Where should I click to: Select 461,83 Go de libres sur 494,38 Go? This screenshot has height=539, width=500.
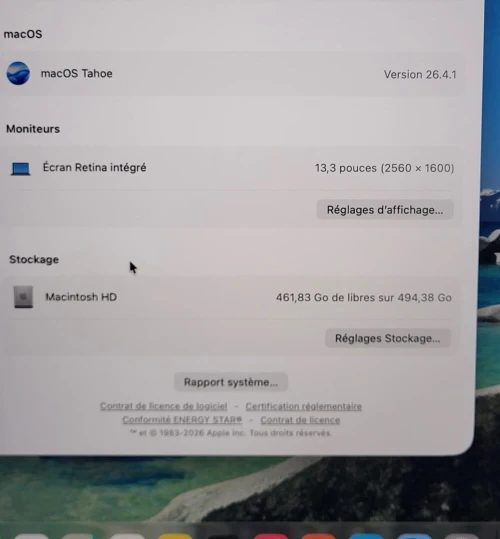tap(364, 297)
